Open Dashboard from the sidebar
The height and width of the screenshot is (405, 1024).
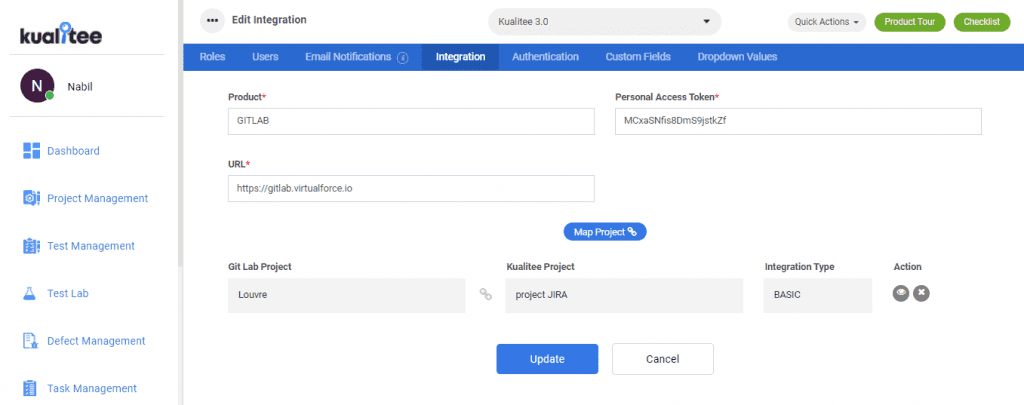point(73,151)
